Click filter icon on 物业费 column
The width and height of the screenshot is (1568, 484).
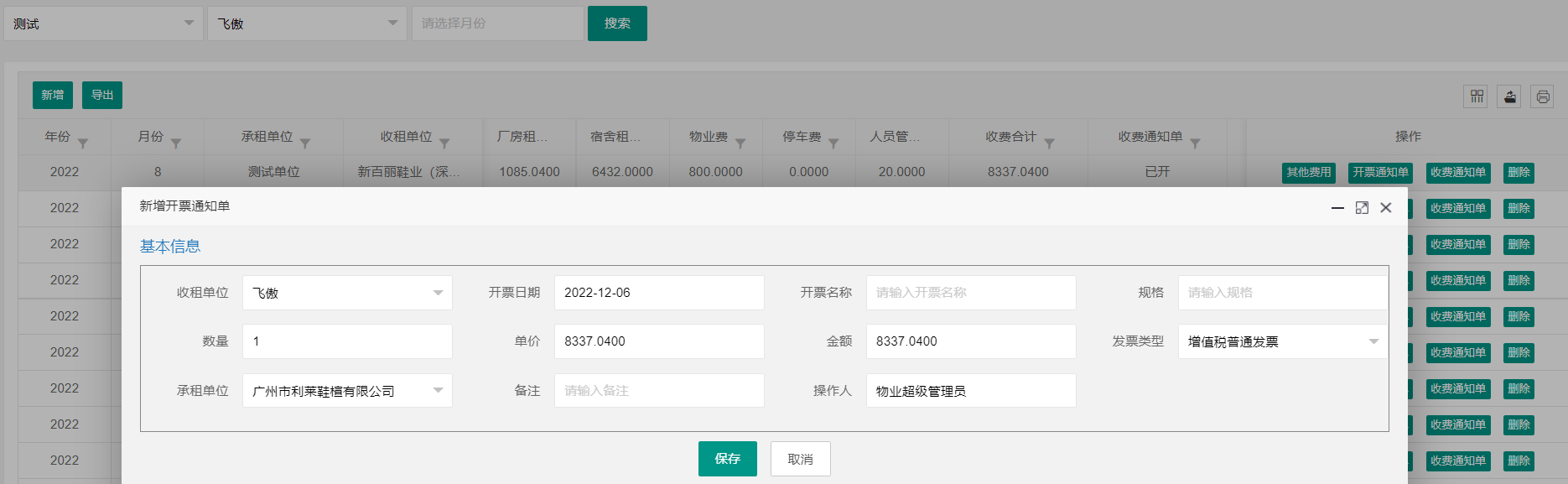(x=740, y=143)
